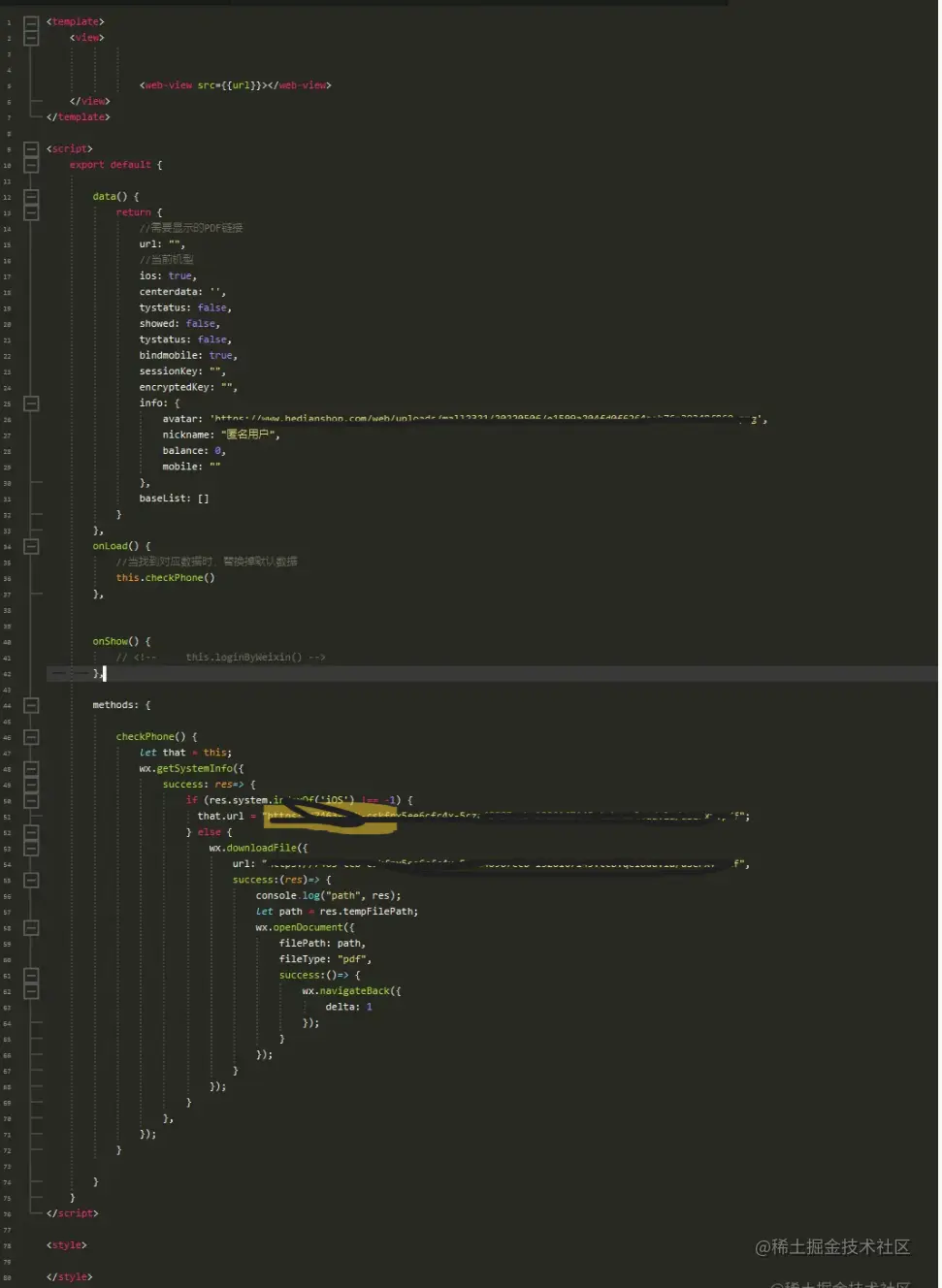Viewport: 942px width, 1288px height.
Task: Click the 'bindmobile: true,' line
Action: 188,355
